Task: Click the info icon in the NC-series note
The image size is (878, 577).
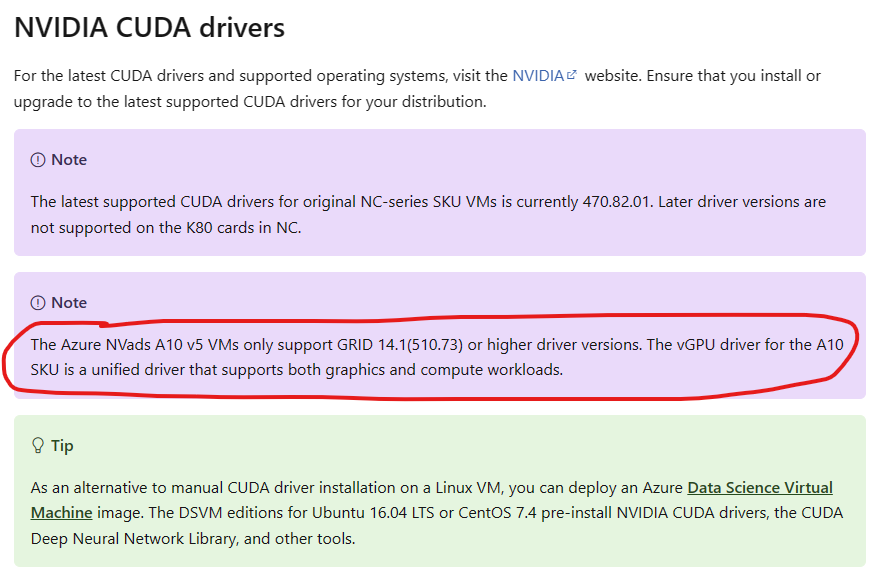Action: point(38,160)
